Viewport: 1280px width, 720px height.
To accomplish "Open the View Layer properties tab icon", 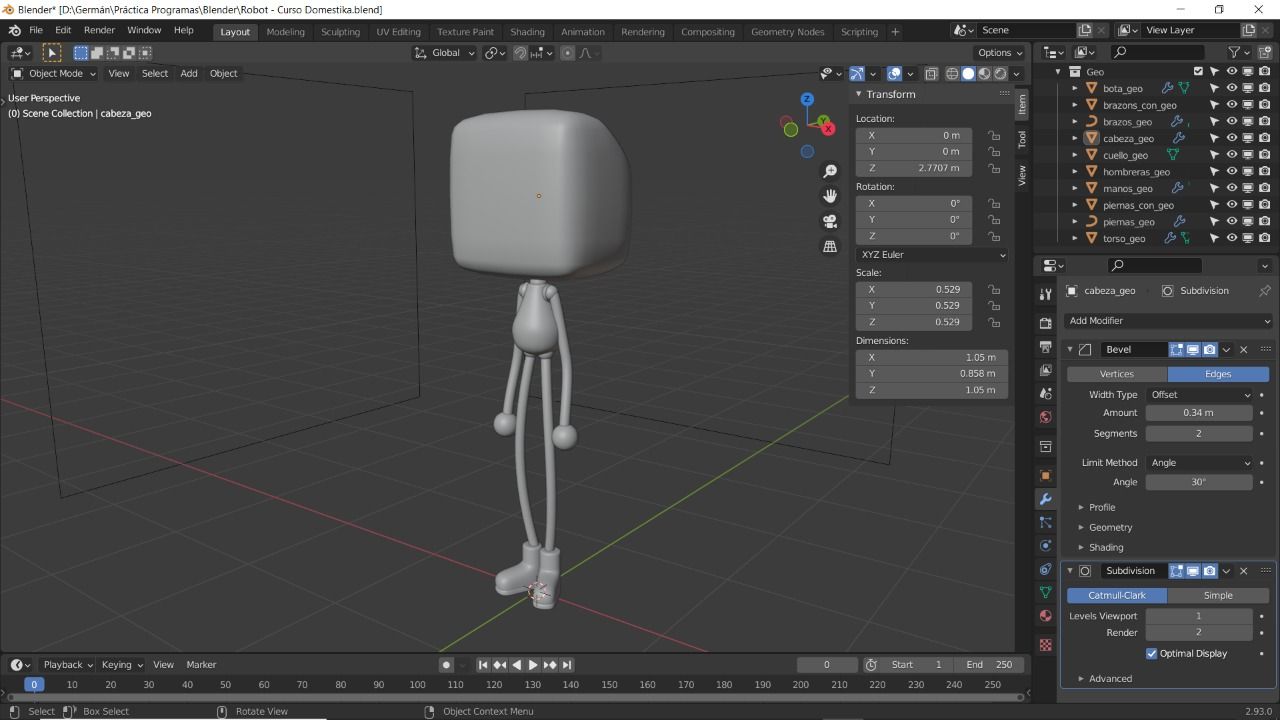I will (1046, 371).
